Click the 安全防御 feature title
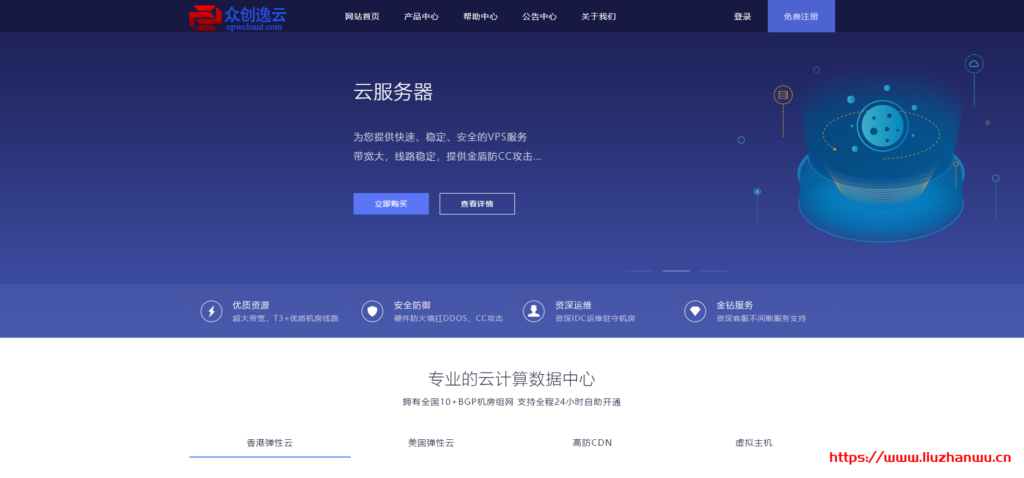Image resolution: width=1024 pixels, height=478 pixels. 412,305
